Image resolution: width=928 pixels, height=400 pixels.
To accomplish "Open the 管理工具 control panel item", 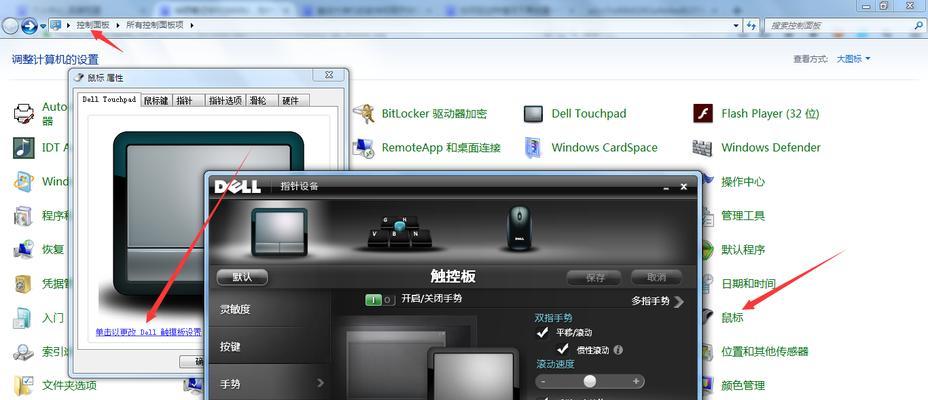I will pyautogui.click(x=743, y=215).
